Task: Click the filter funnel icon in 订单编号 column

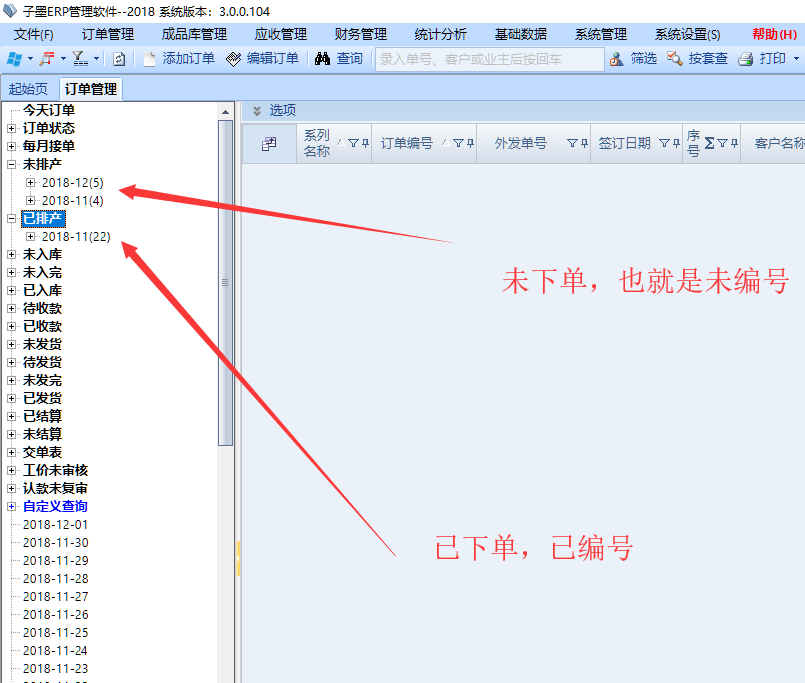Action: coord(458,144)
